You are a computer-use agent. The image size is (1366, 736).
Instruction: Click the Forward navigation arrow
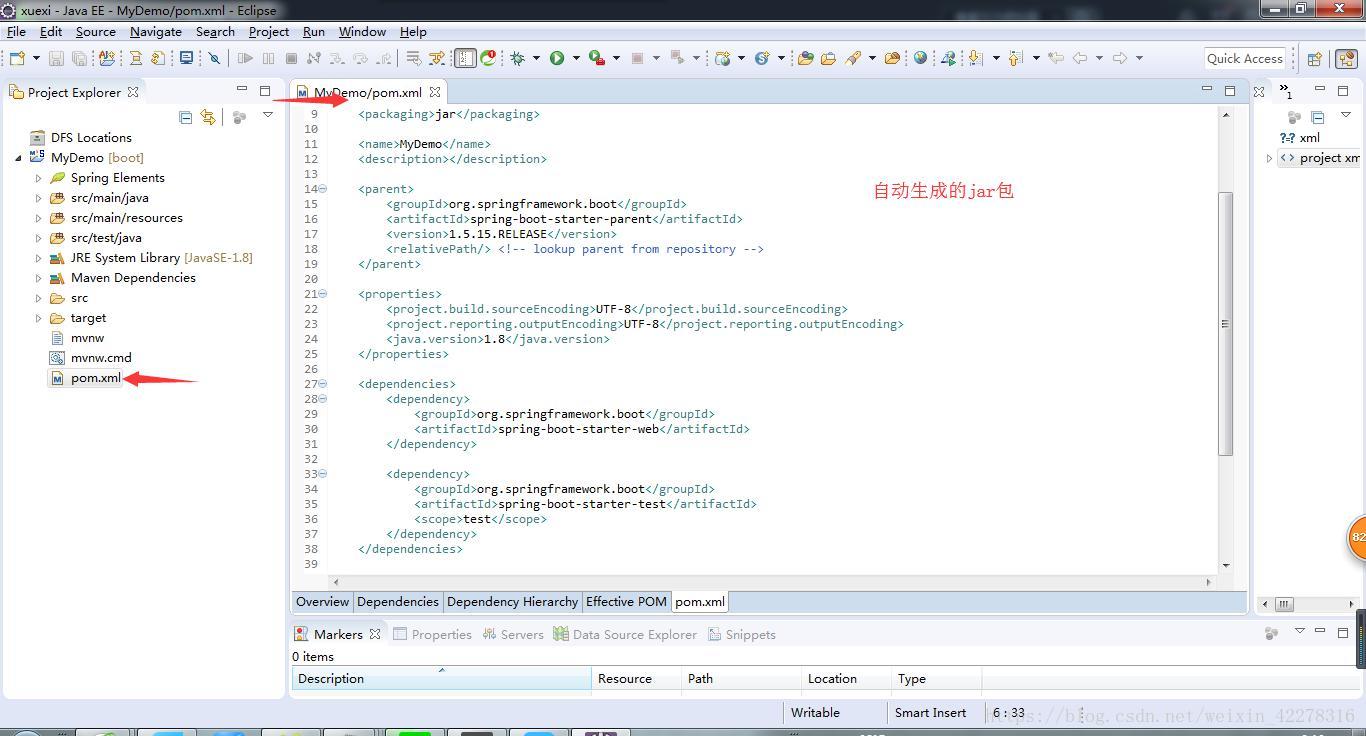[x=1120, y=58]
